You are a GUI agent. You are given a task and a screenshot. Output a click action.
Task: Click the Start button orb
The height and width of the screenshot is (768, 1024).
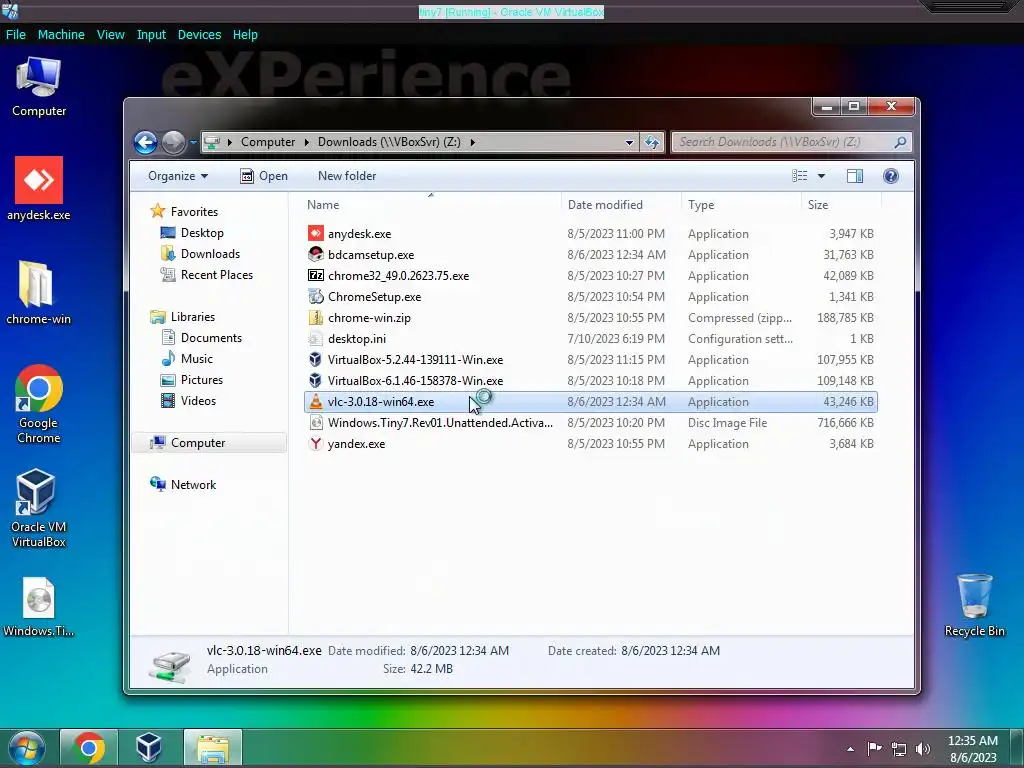pos(26,748)
